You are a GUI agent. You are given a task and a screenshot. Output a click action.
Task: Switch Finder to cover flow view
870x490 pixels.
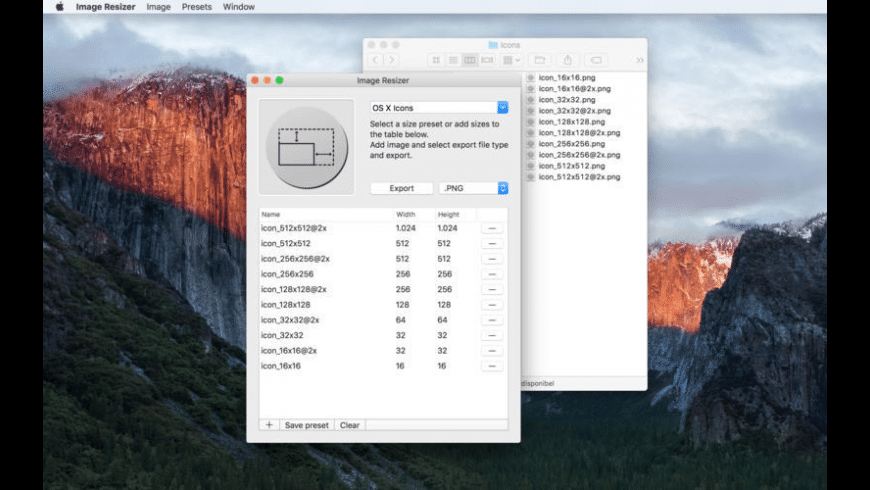click(487, 60)
